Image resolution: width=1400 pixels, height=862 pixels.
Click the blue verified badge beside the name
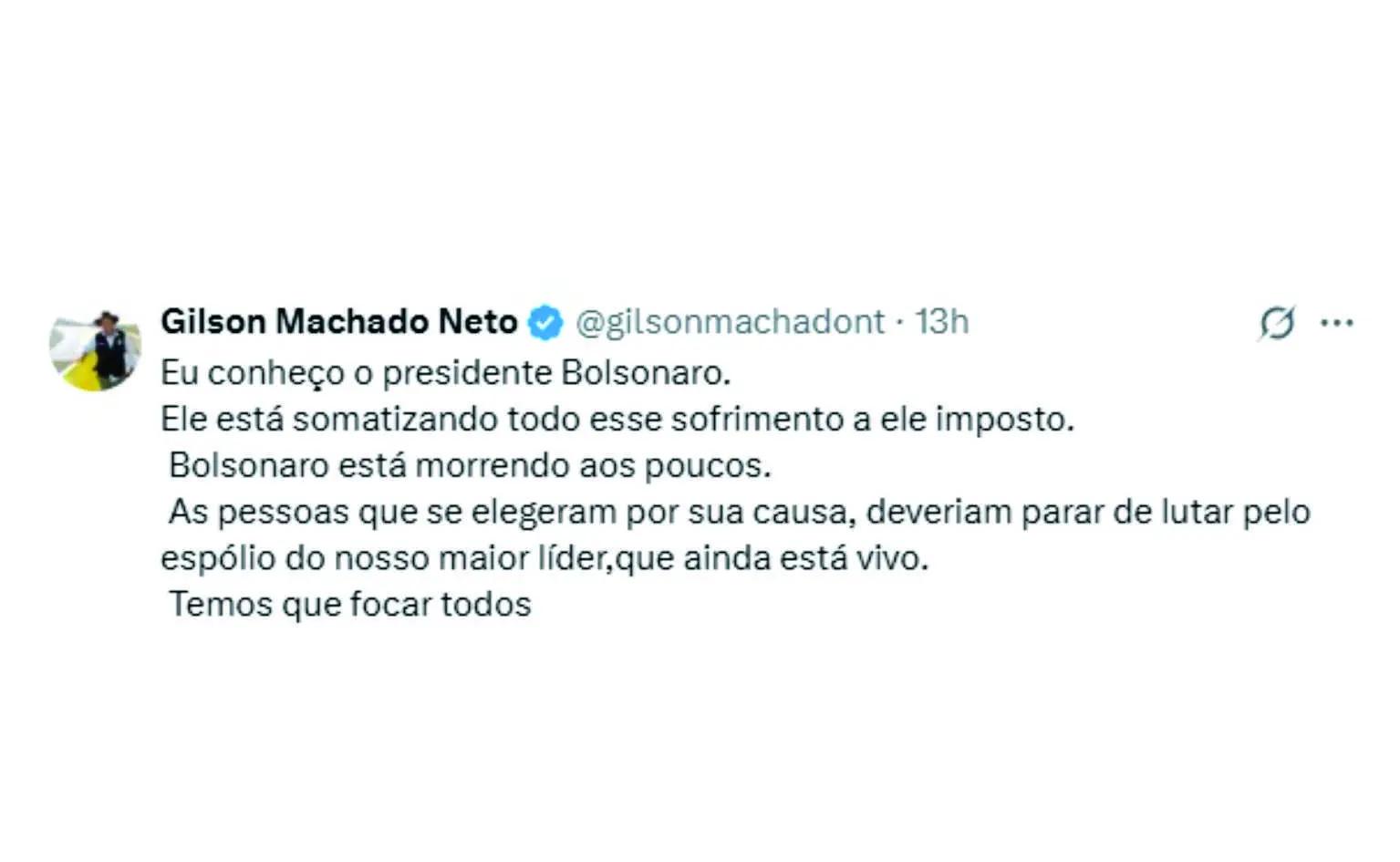(x=544, y=321)
